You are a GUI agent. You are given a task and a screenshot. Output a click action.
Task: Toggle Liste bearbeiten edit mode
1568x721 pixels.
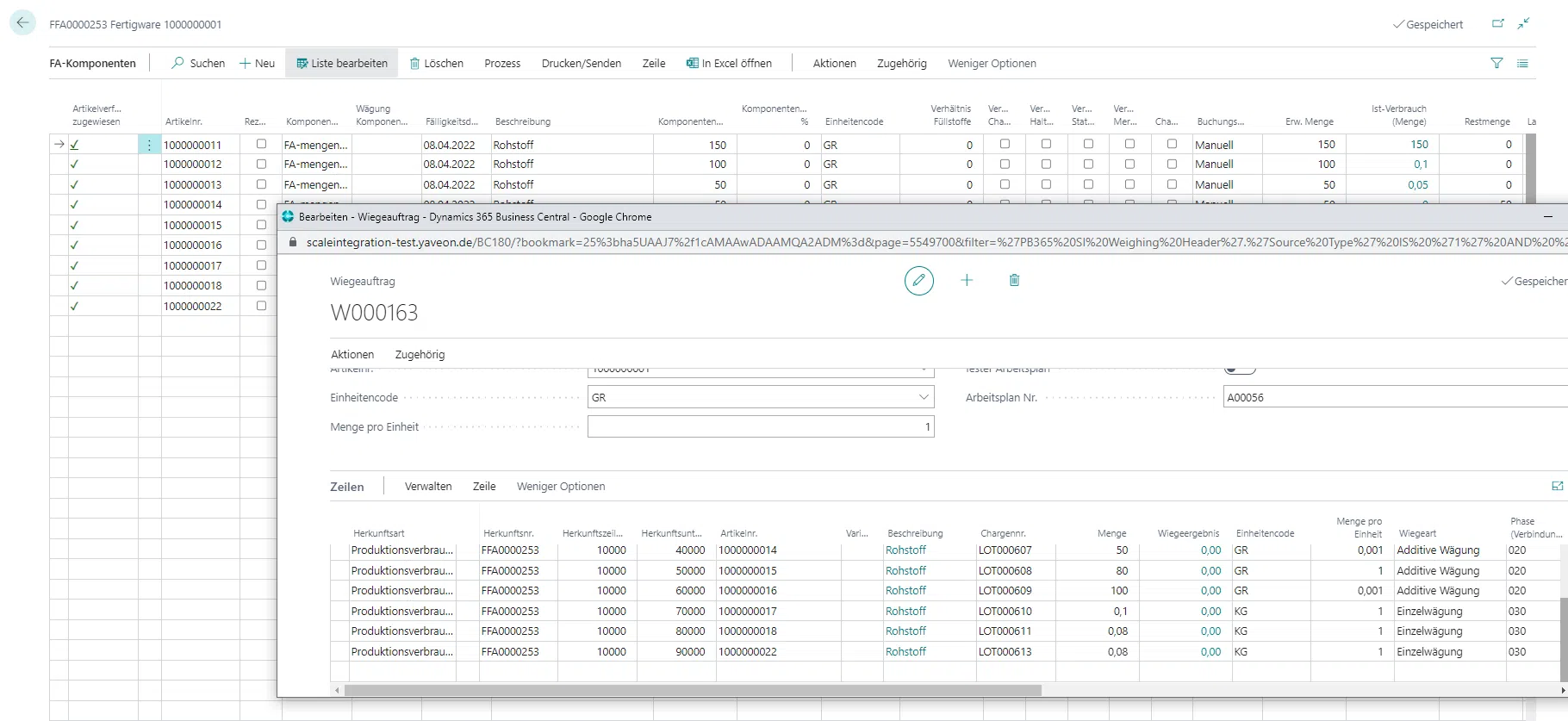[x=342, y=63]
